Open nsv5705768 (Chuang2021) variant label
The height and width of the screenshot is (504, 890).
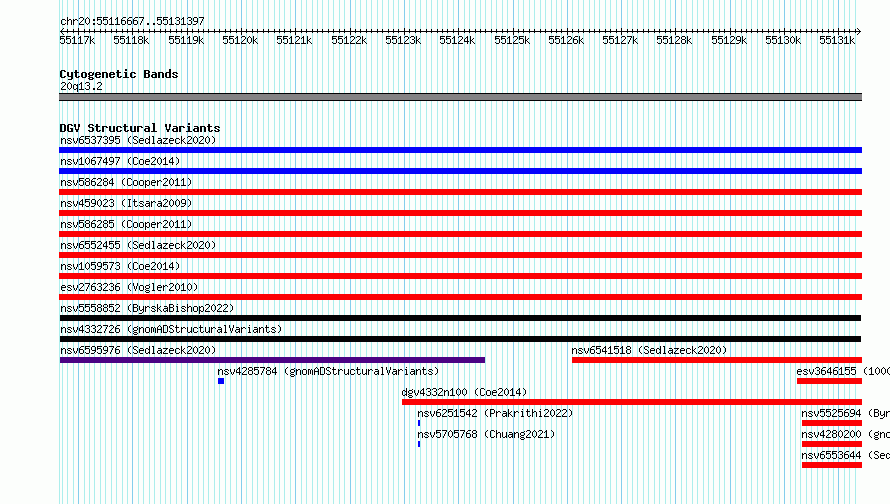point(486,434)
